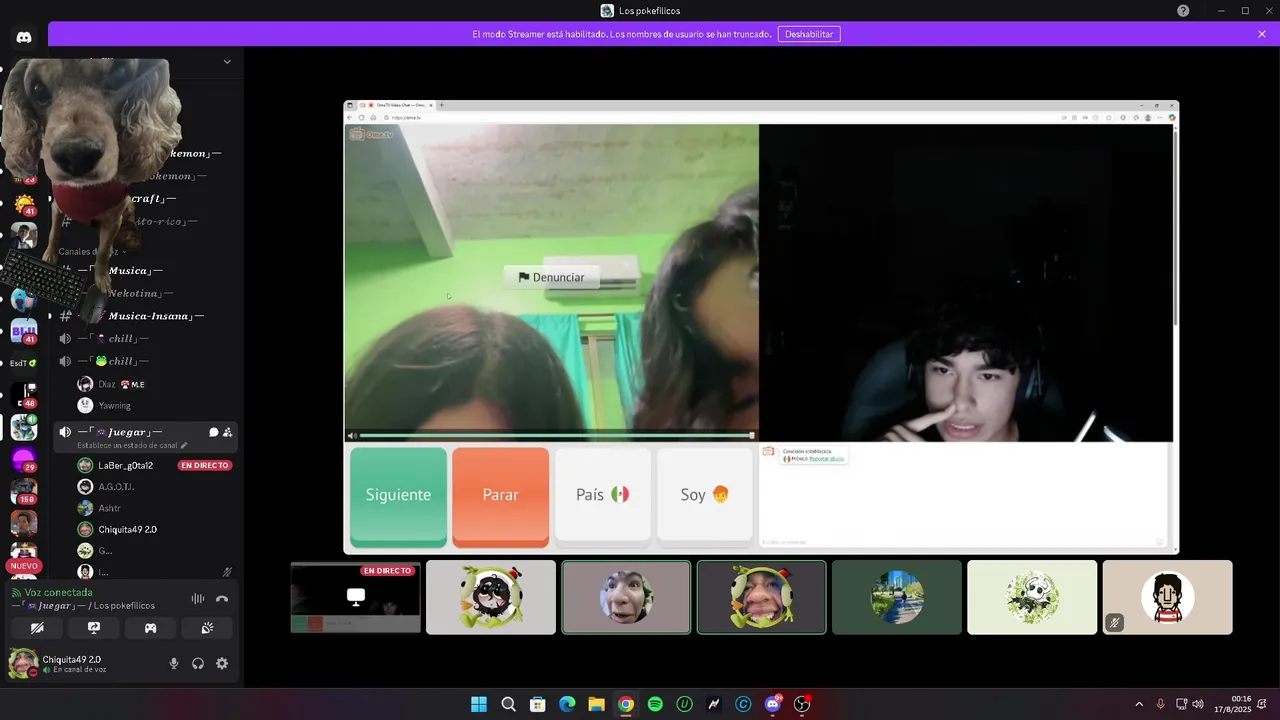Click the microphone icon in the system tray
This screenshot has width=1280, height=720.
pos(1160,704)
